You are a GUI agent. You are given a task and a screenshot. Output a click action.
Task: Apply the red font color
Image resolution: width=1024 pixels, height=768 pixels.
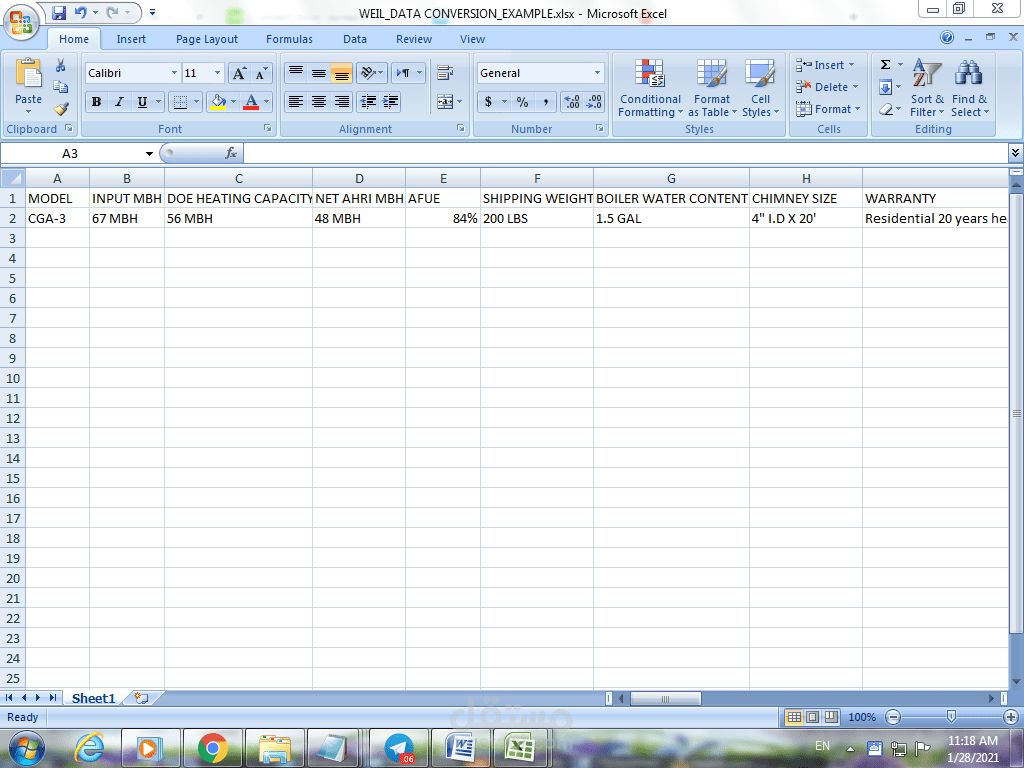coord(251,102)
